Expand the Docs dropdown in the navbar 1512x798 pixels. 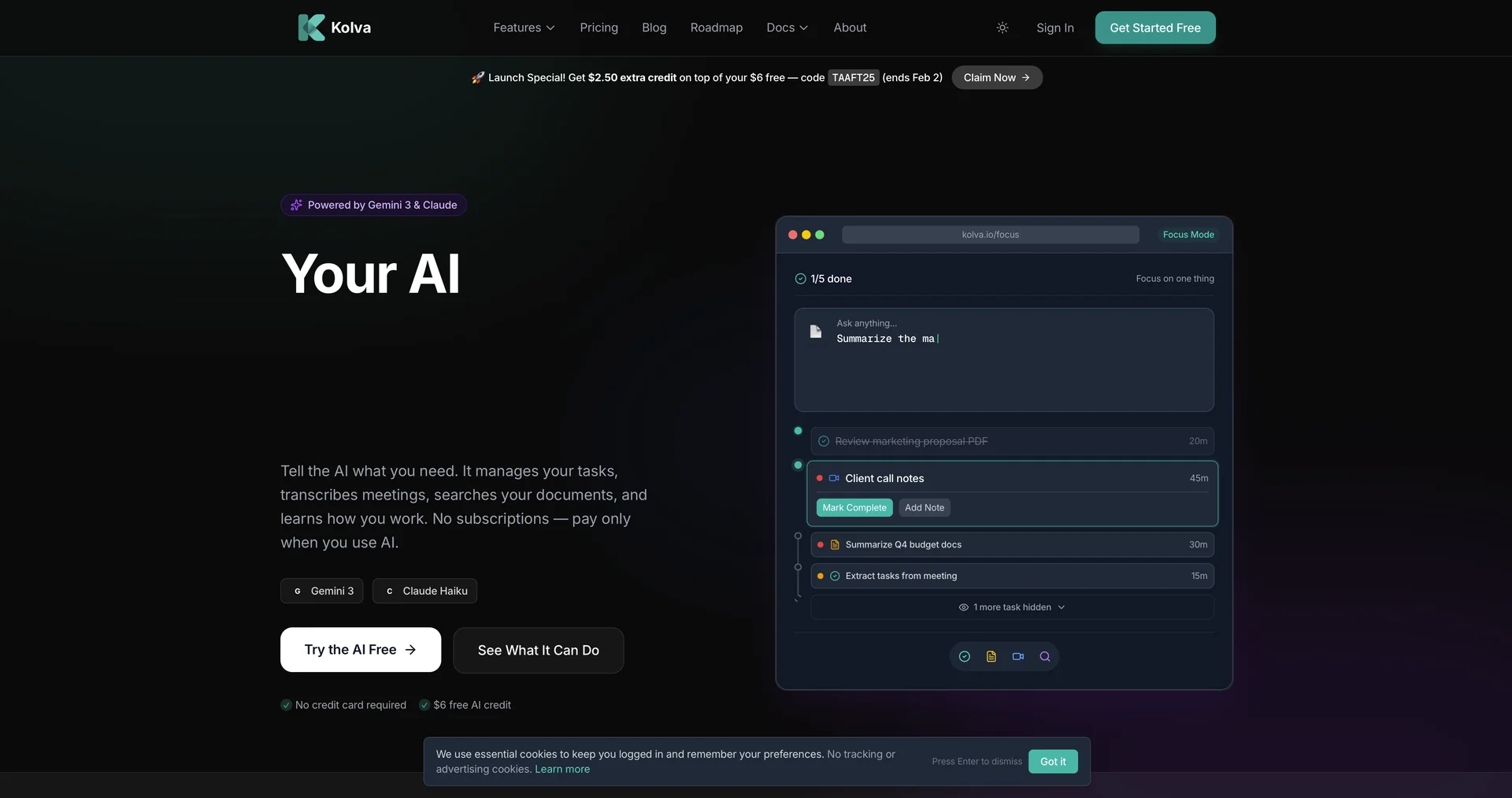click(x=787, y=28)
